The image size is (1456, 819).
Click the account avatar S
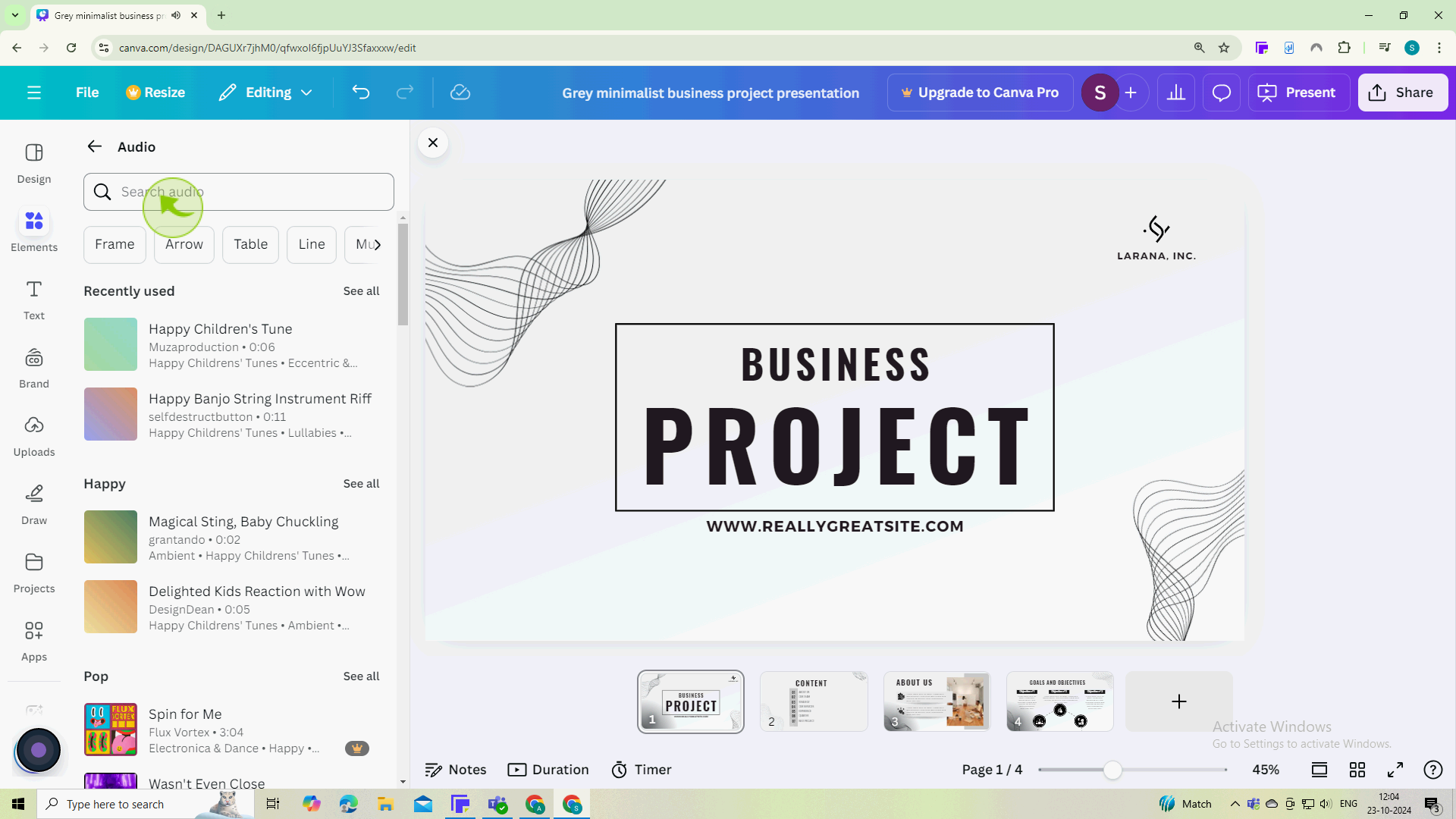pyautogui.click(x=1100, y=93)
